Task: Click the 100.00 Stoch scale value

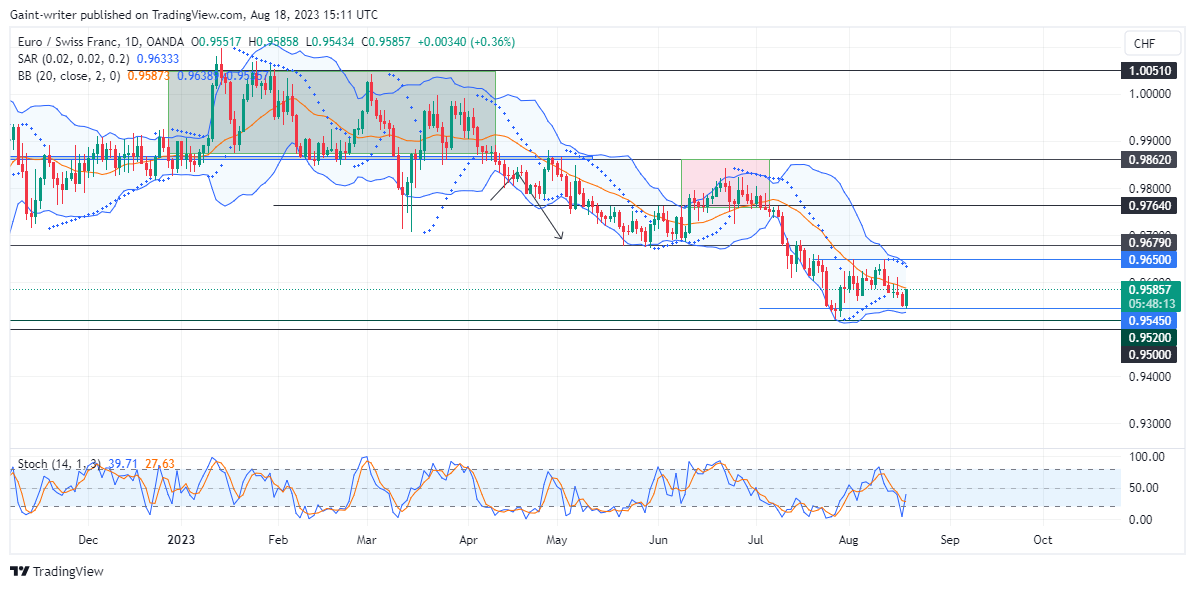Action: pos(1149,456)
